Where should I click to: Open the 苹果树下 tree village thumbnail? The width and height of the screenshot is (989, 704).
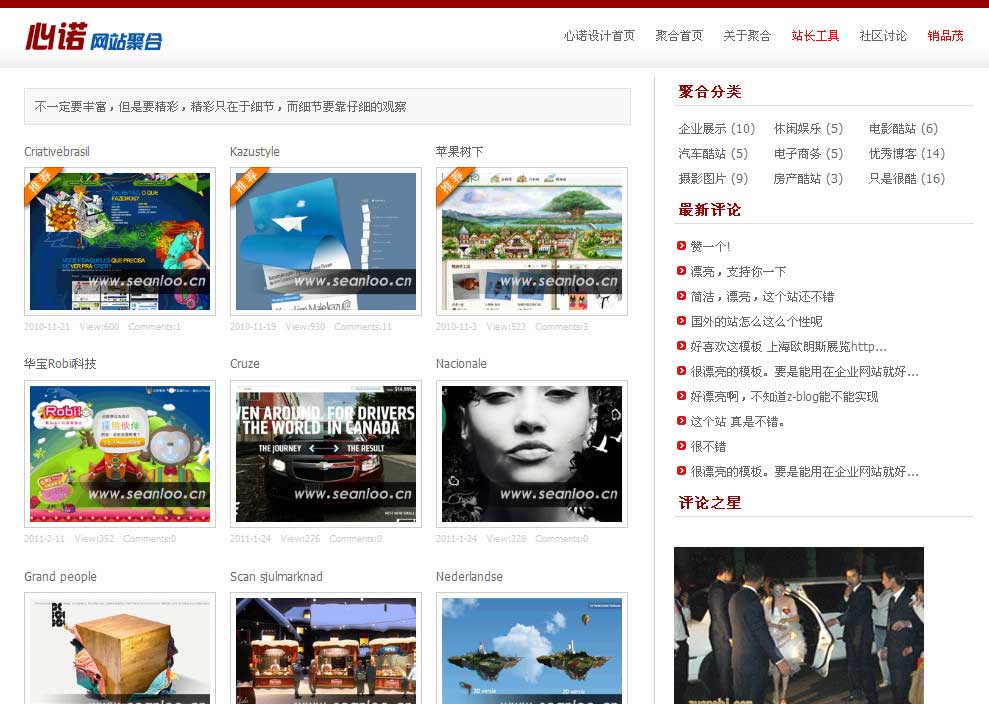pos(532,242)
